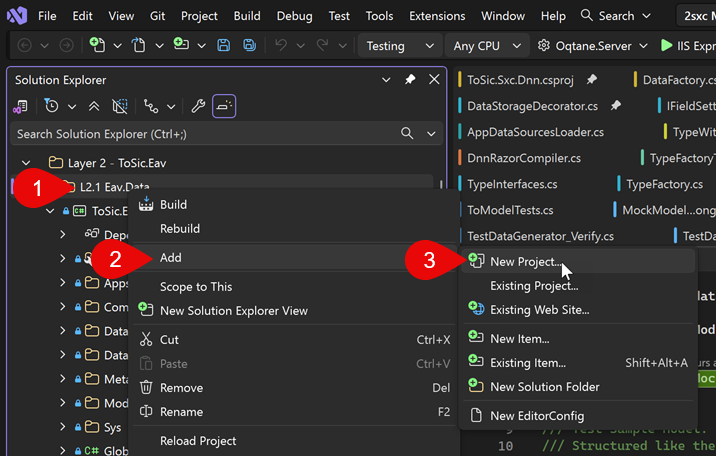Screen dimensions: 716x456
Task: Expand the Sys folder in tree
Action: tap(63, 427)
